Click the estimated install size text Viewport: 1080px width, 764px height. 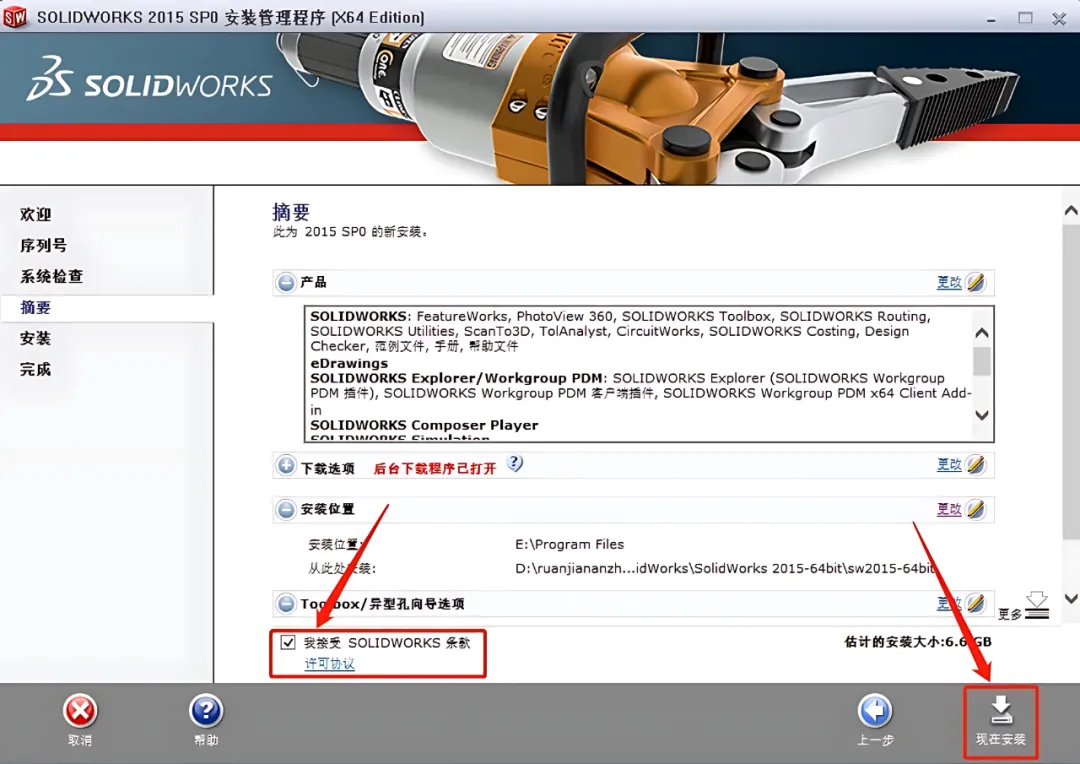[x=917, y=642]
